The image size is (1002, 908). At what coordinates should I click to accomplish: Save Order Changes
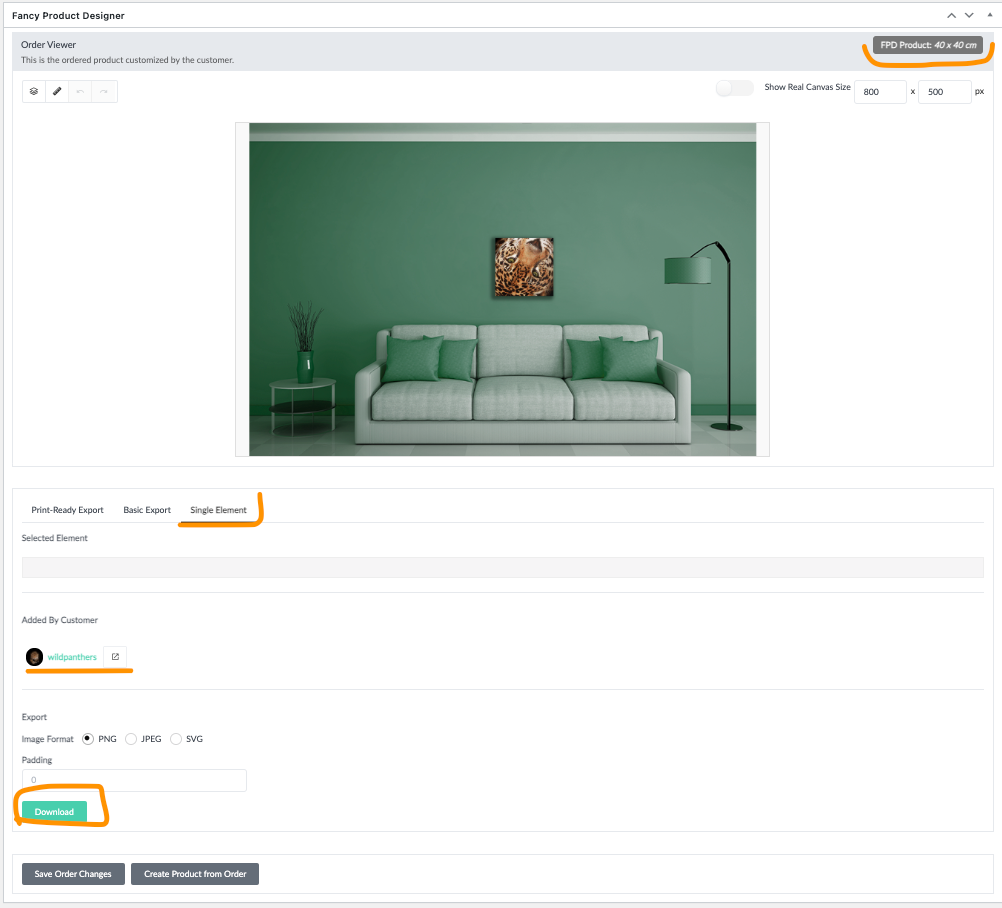[72, 873]
